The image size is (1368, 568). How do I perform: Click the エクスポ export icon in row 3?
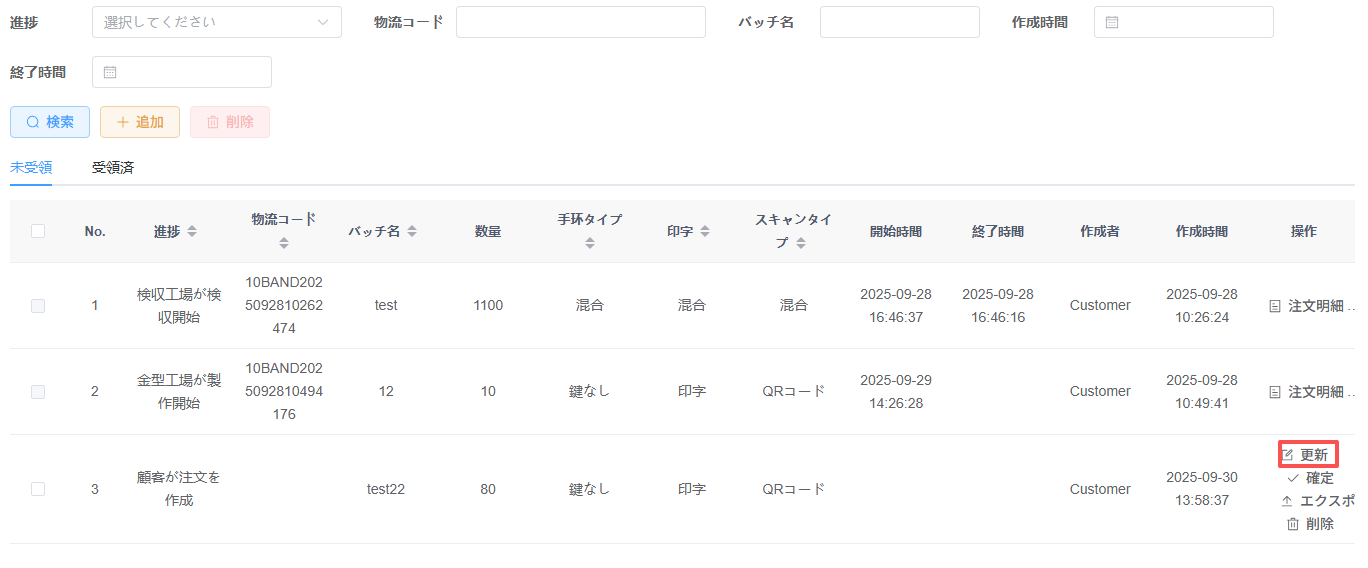1287,501
